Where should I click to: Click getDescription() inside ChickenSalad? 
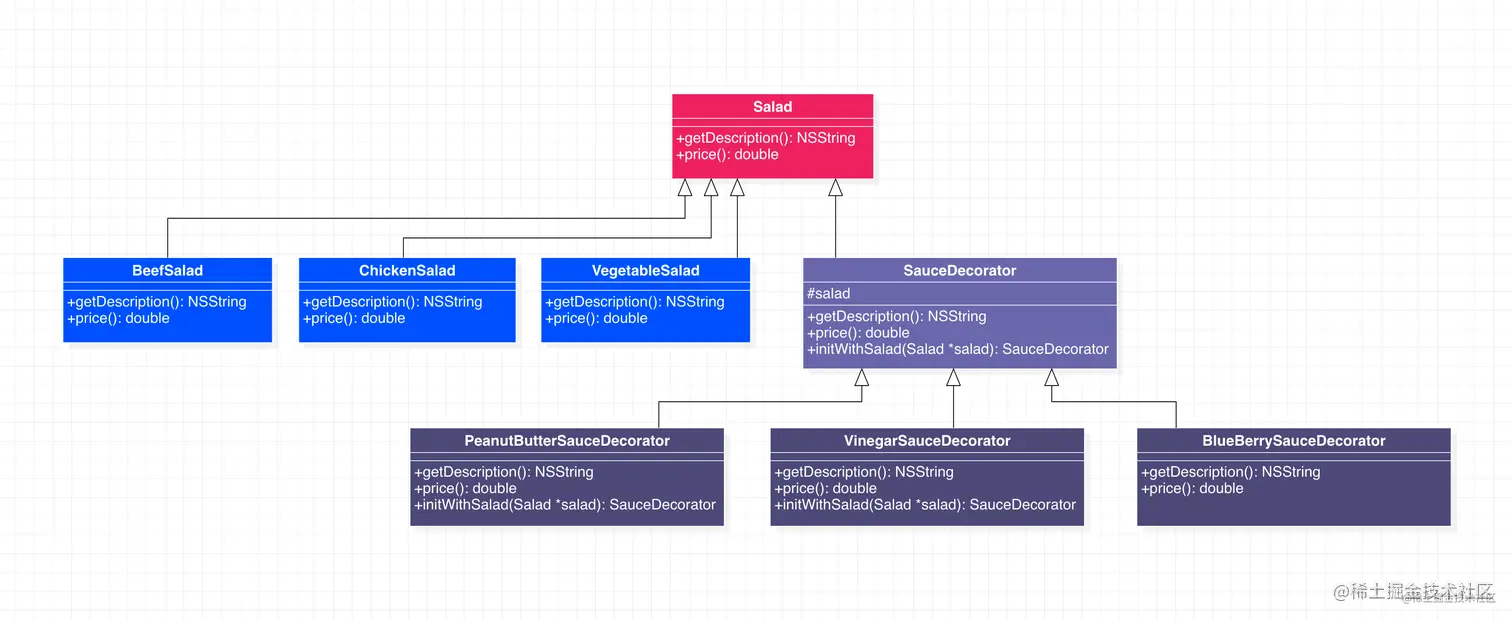click(x=393, y=301)
